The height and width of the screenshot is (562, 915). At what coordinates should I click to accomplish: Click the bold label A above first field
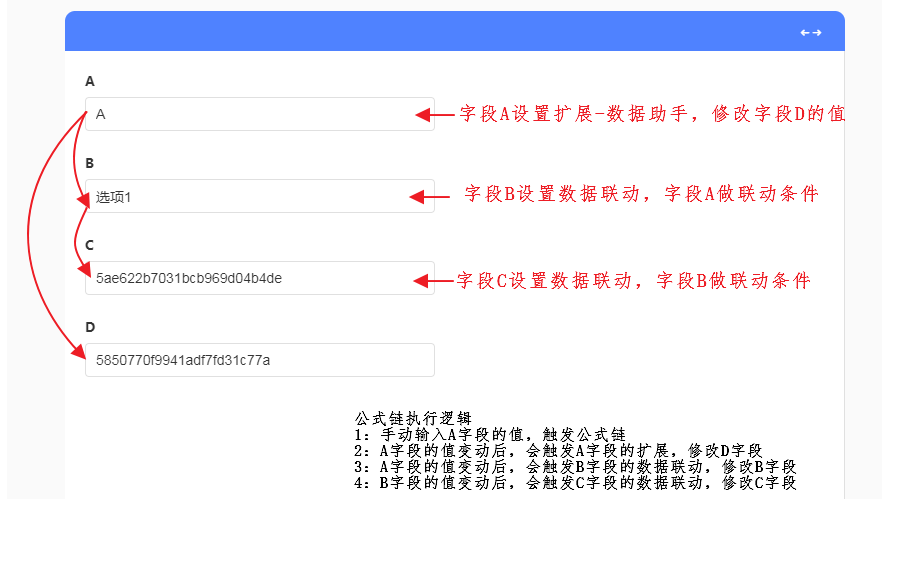(90, 81)
